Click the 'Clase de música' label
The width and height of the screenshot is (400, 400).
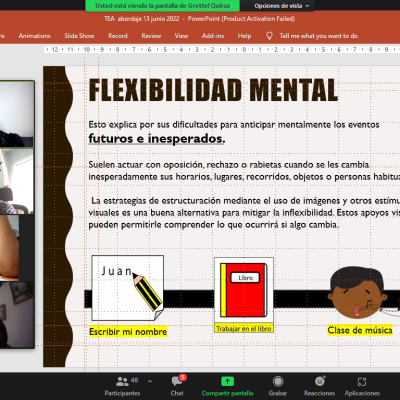tap(360, 330)
